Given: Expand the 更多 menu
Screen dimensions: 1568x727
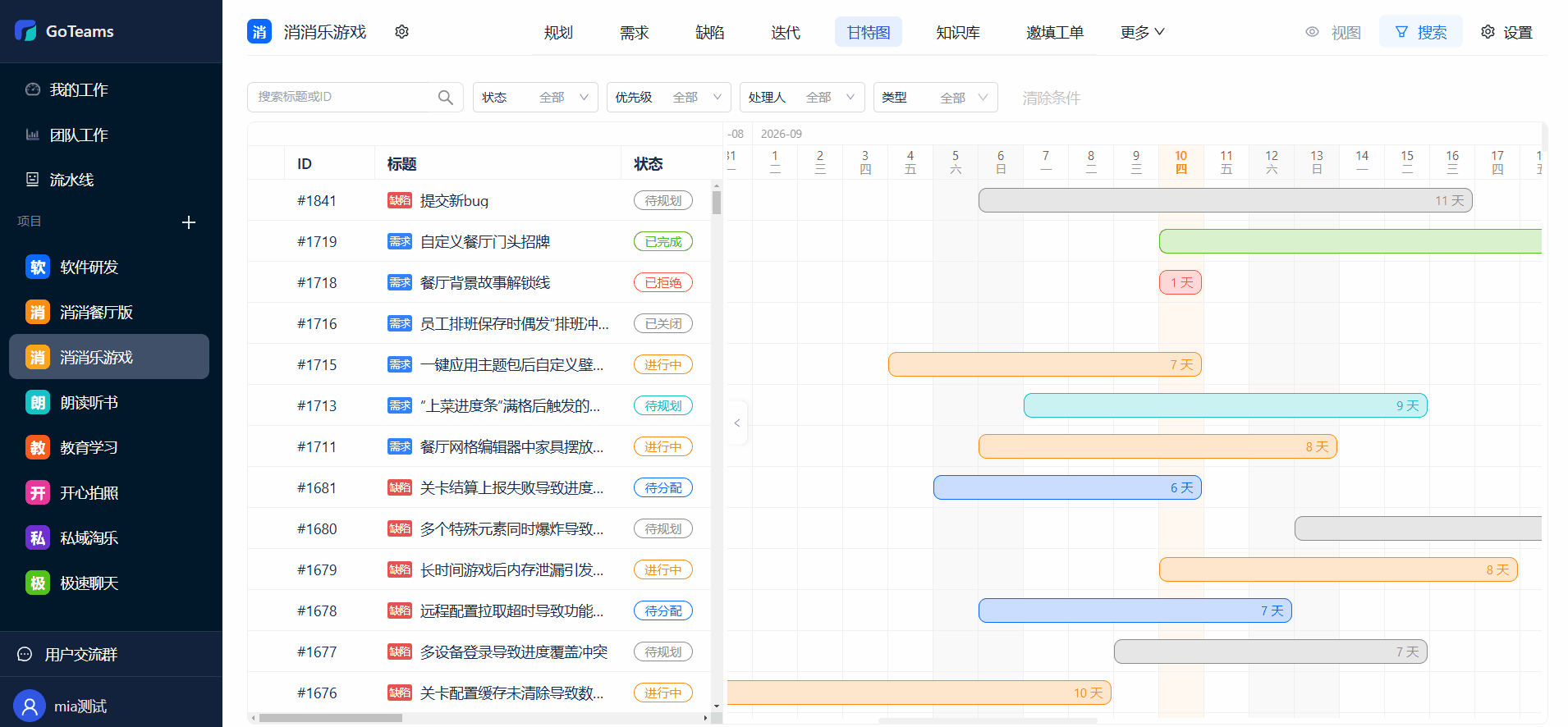Looking at the screenshot, I should tap(1143, 32).
